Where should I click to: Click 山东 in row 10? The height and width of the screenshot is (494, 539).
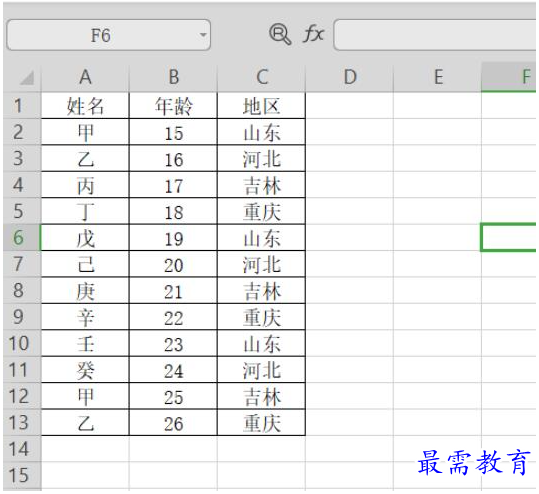(262, 343)
